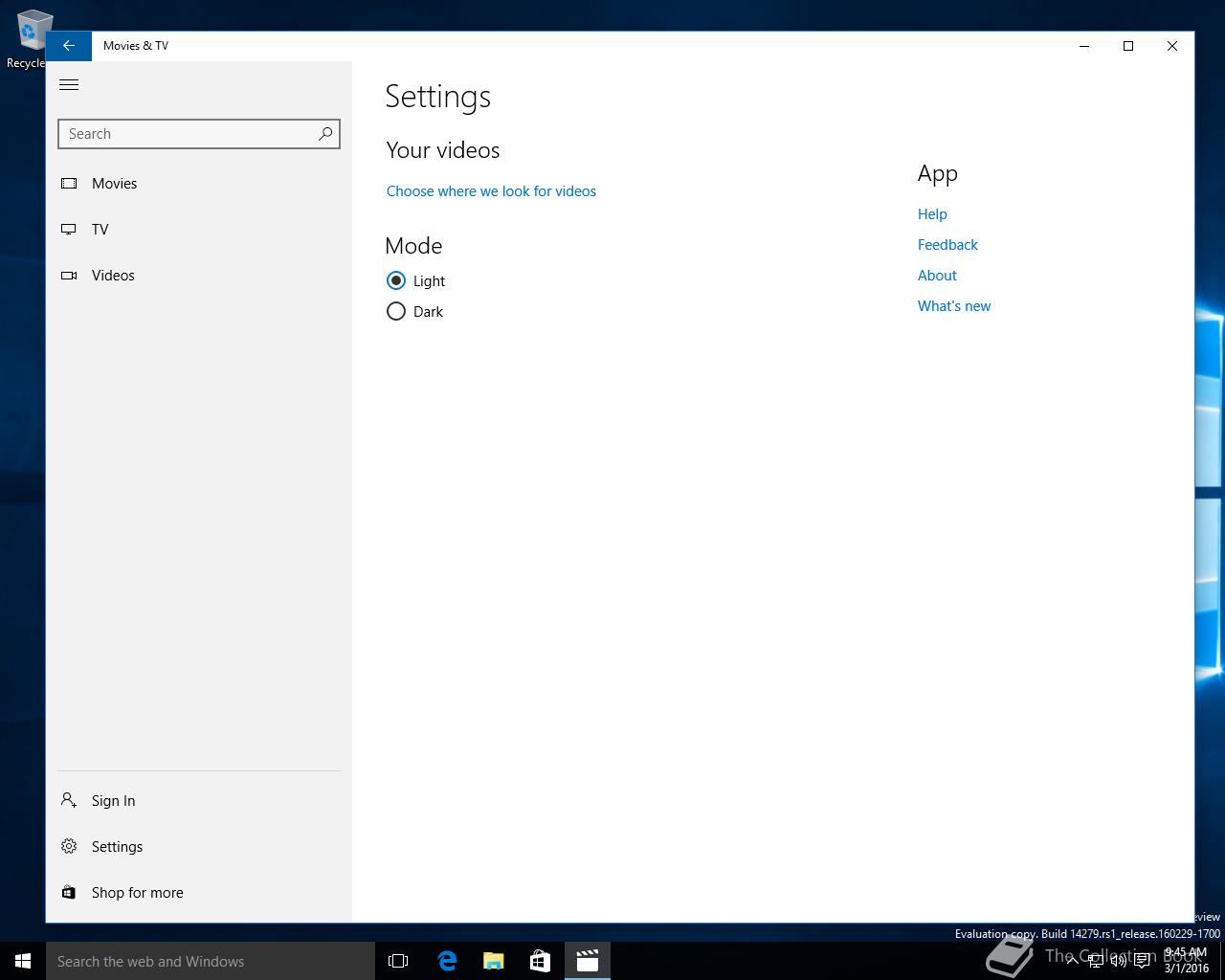Click the back arrow in title bar
1225x980 pixels.
click(69, 46)
